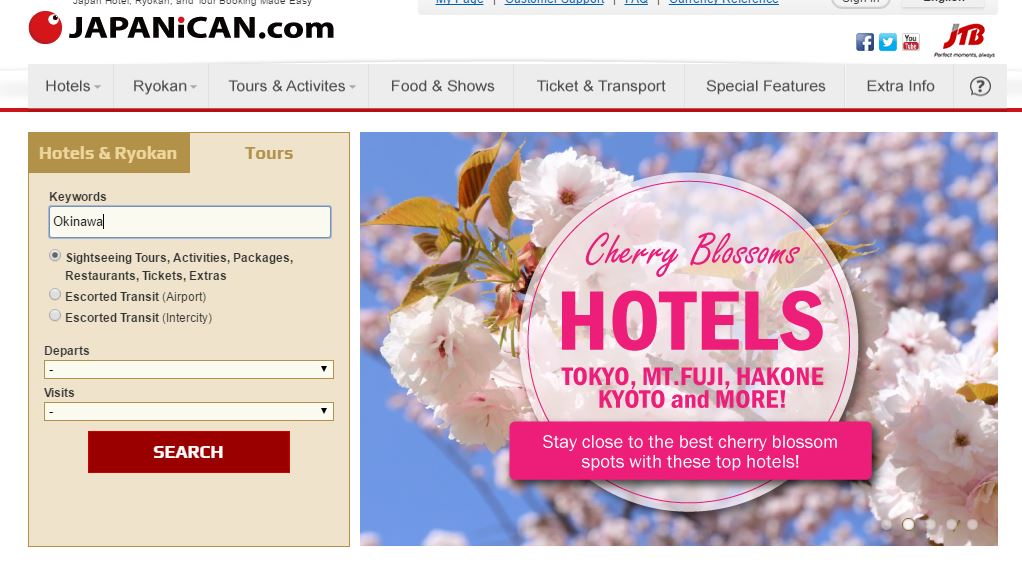Click the help question mark icon
This screenshot has height=567, width=1022.
coord(980,86)
